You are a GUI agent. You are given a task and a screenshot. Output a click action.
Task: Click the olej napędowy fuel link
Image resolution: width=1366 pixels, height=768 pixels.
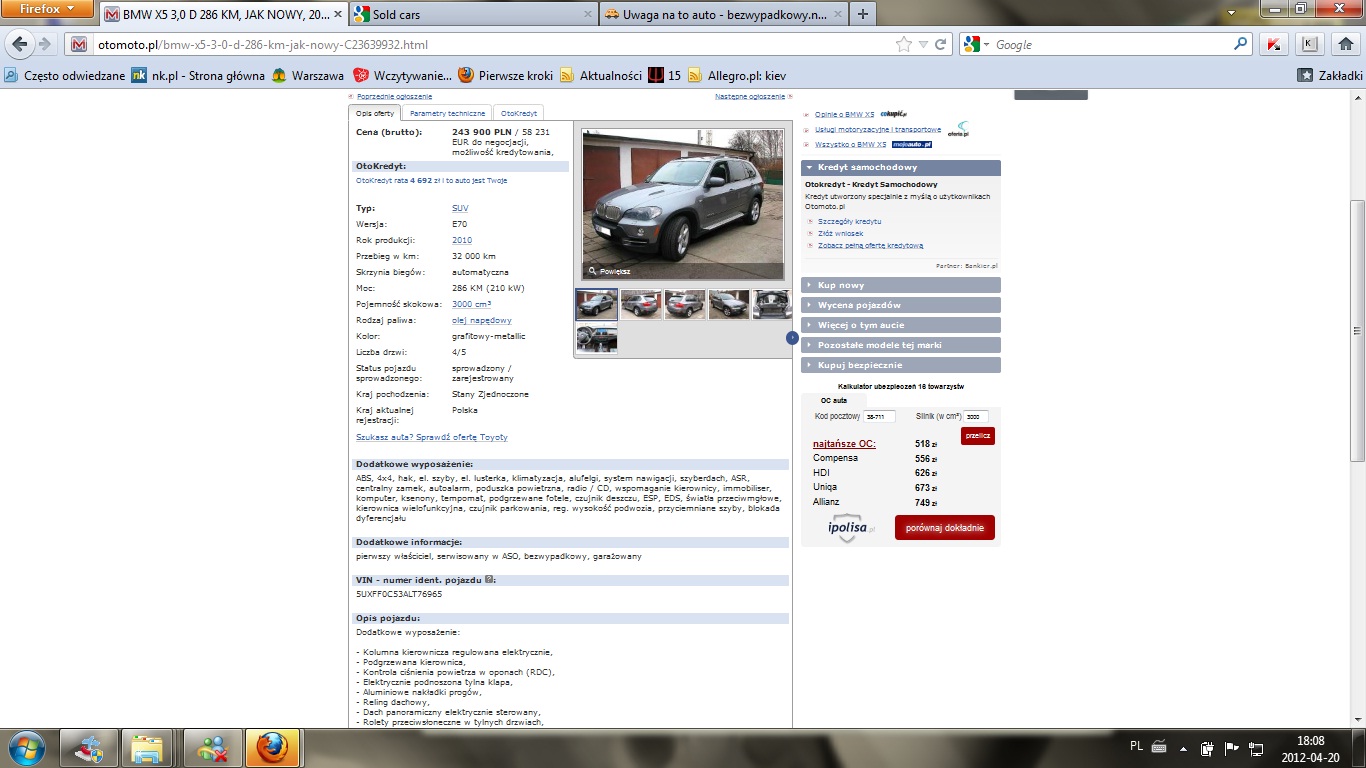point(481,320)
